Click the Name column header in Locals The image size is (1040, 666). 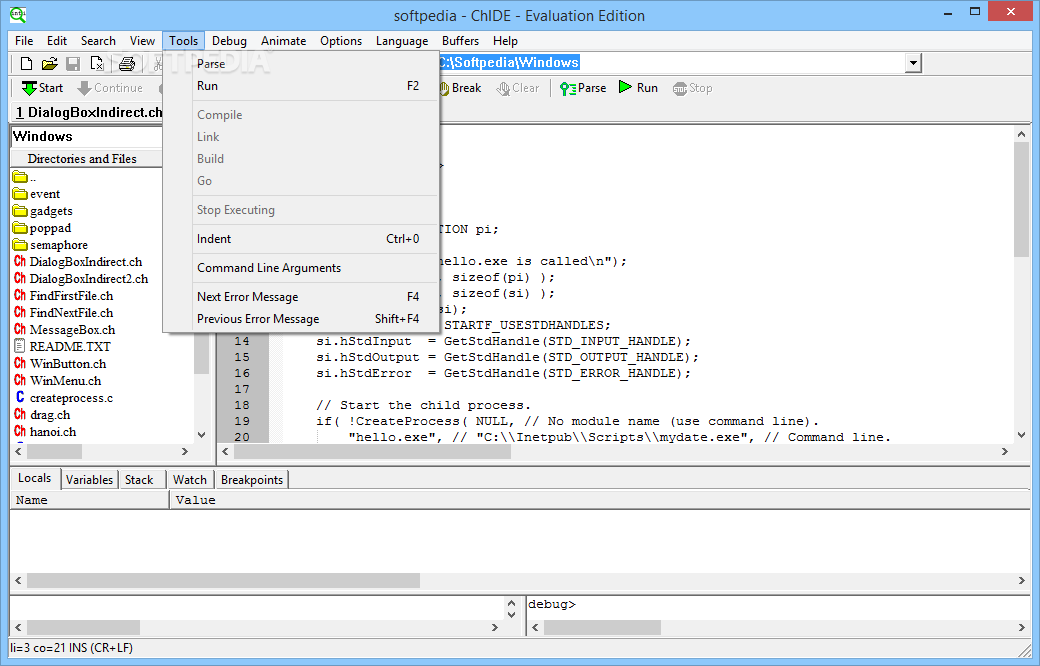(90, 500)
